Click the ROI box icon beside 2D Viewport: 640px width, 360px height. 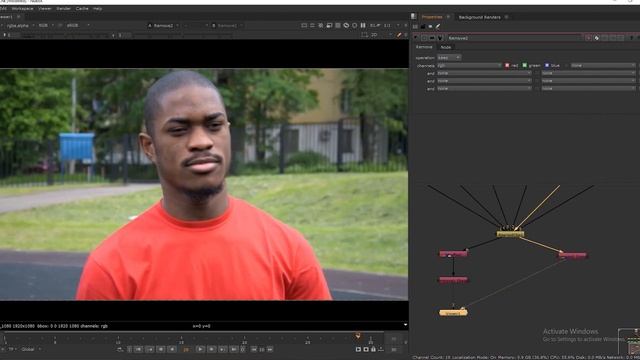click(364, 35)
